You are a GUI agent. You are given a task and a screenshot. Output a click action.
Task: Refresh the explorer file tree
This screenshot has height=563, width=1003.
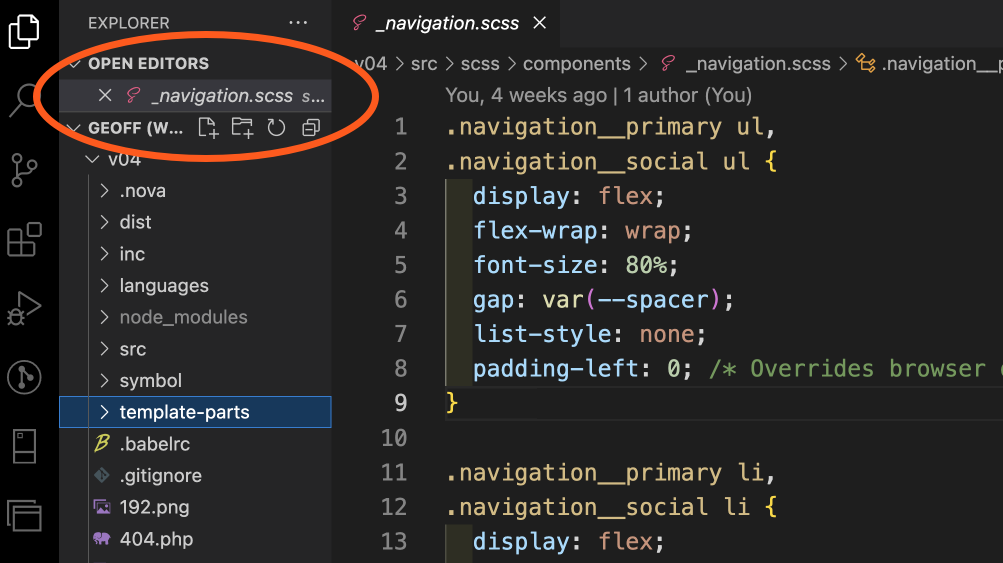[x=276, y=127]
